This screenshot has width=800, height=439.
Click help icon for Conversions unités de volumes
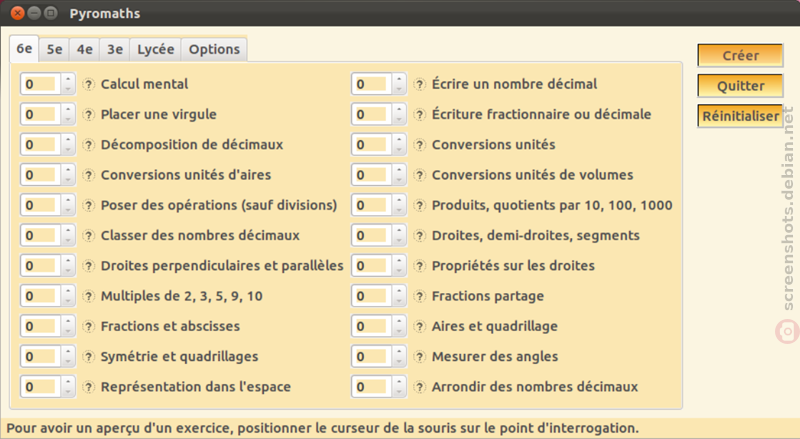pyautogui.click(x=419, y=175)
